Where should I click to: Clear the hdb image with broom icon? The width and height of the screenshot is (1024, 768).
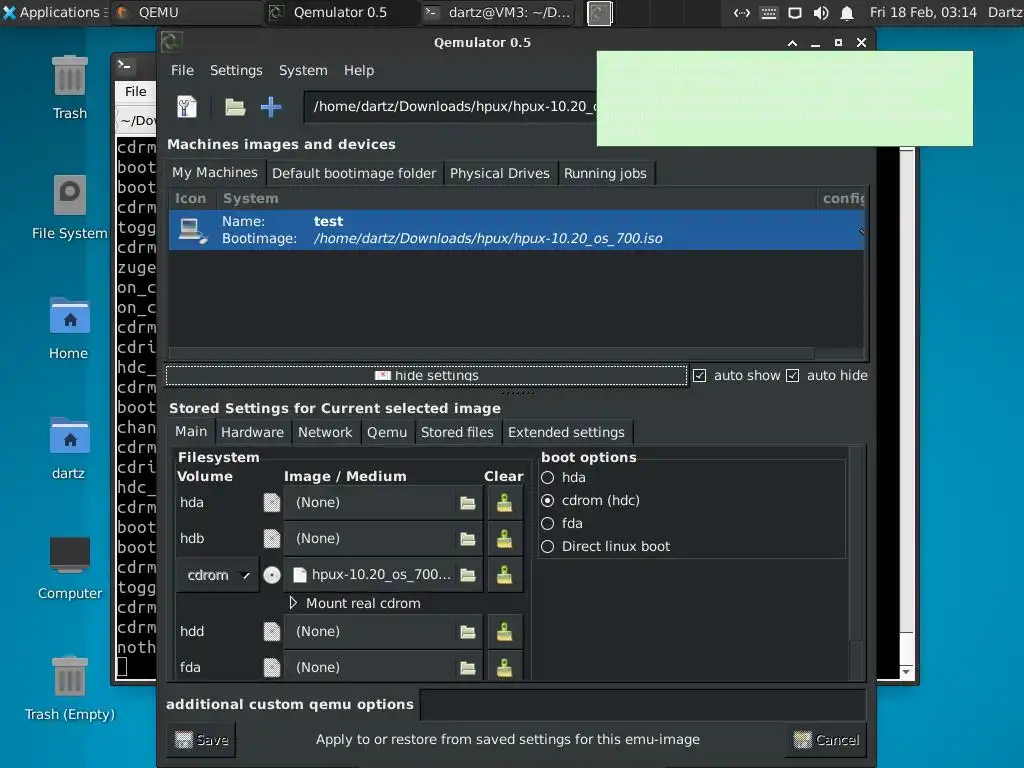tap(504, 539)
